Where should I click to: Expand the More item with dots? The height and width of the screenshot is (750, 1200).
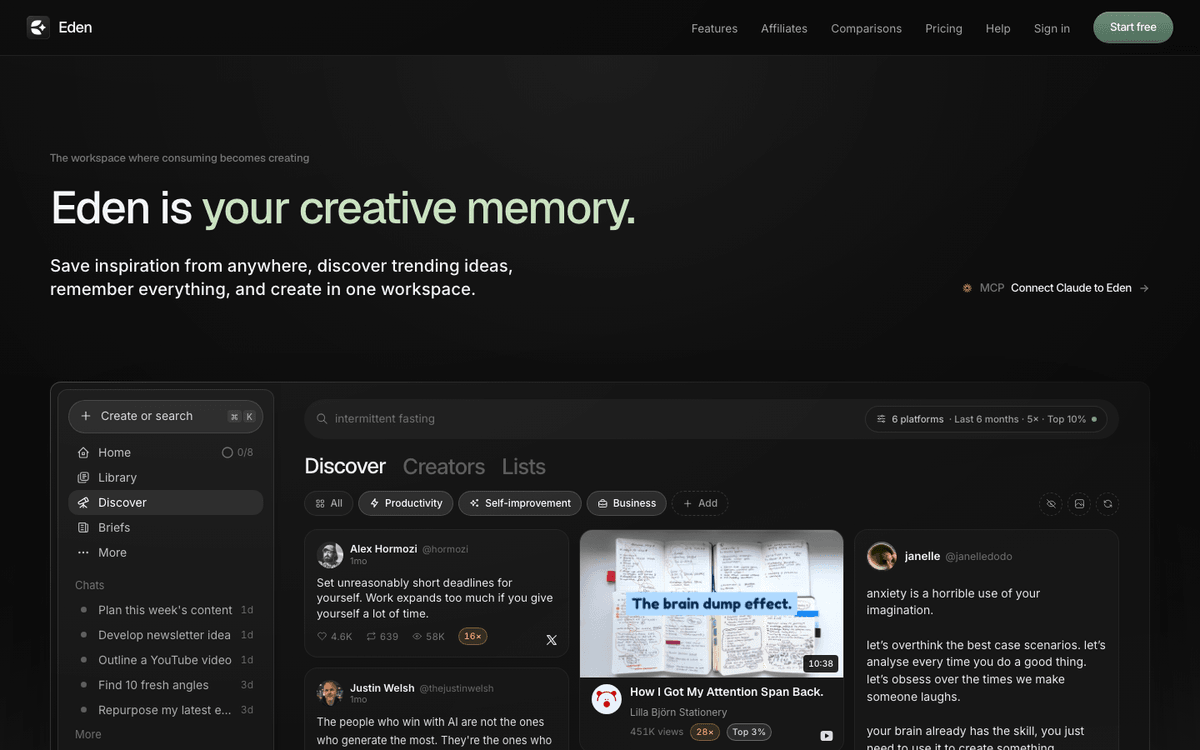click(x=166, y=552)
